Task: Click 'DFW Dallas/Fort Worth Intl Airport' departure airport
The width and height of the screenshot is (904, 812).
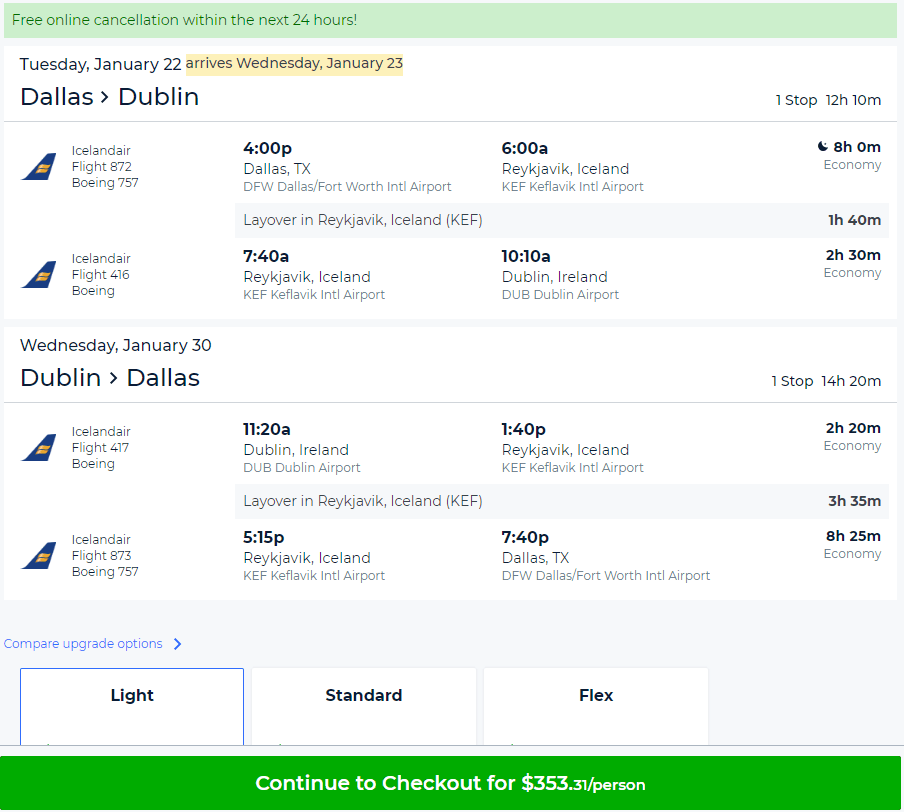Action: pos(347,187)
